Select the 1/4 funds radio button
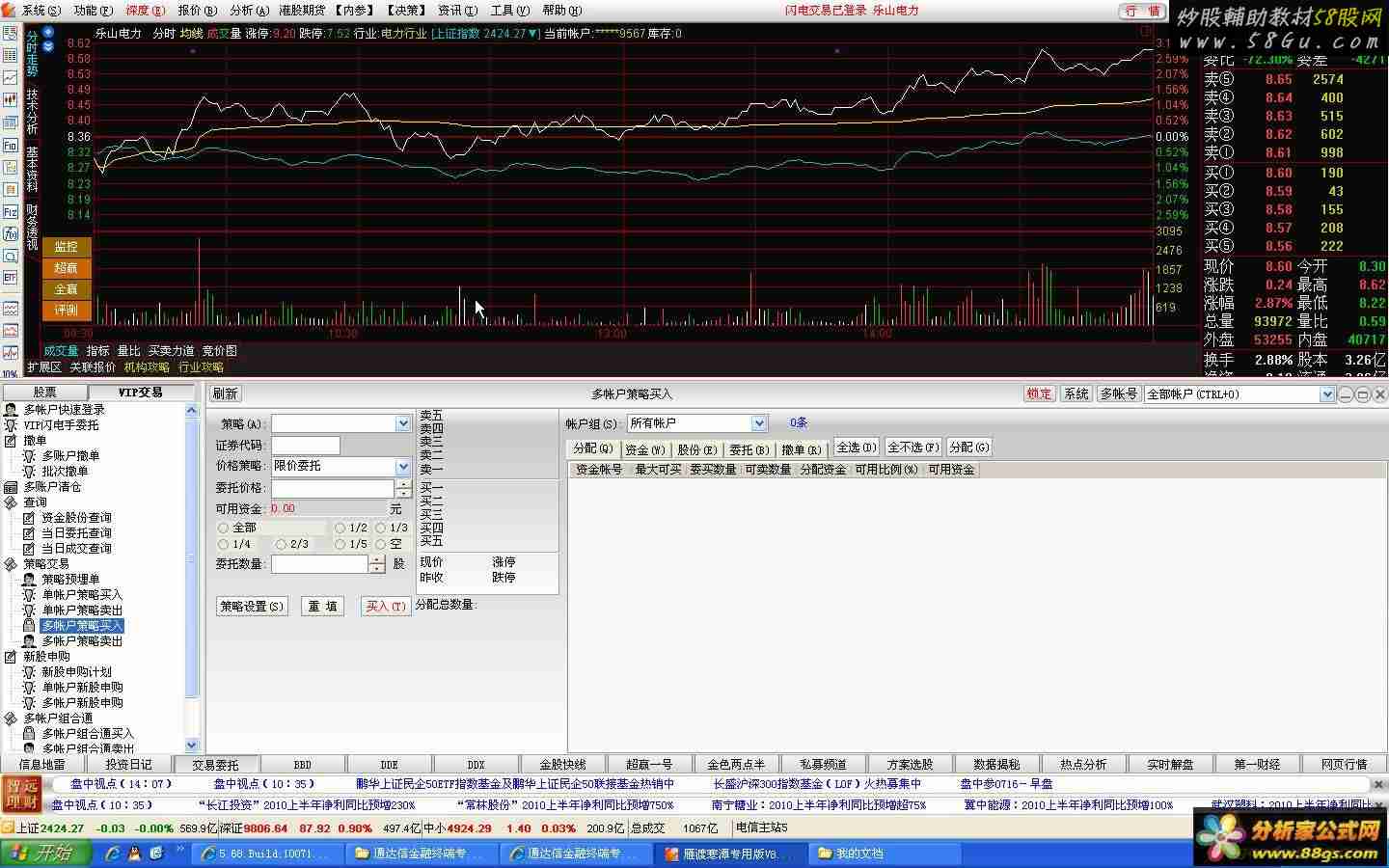Screen dimensions: 1389x868 tap(223, 545)
